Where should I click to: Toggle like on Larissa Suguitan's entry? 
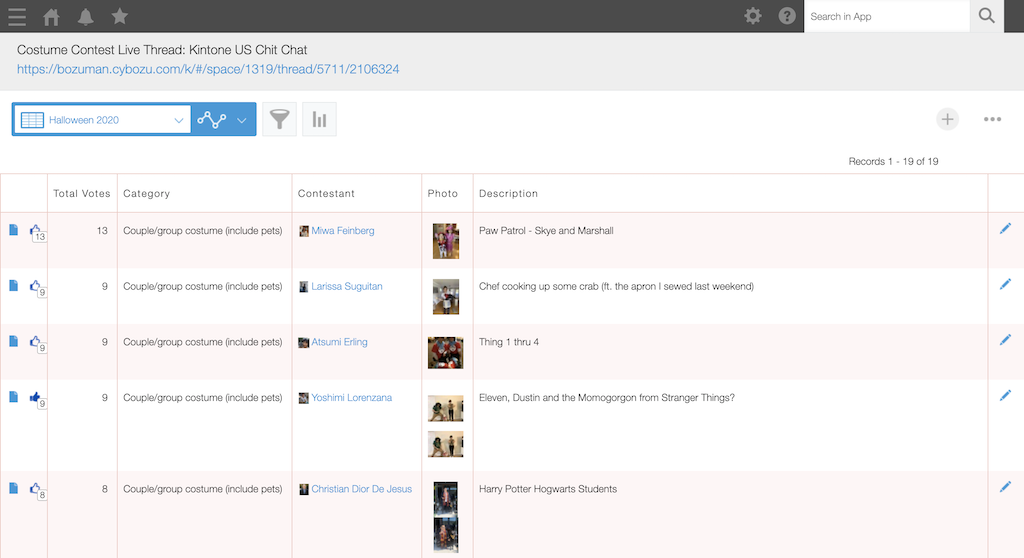coord(36,286)
